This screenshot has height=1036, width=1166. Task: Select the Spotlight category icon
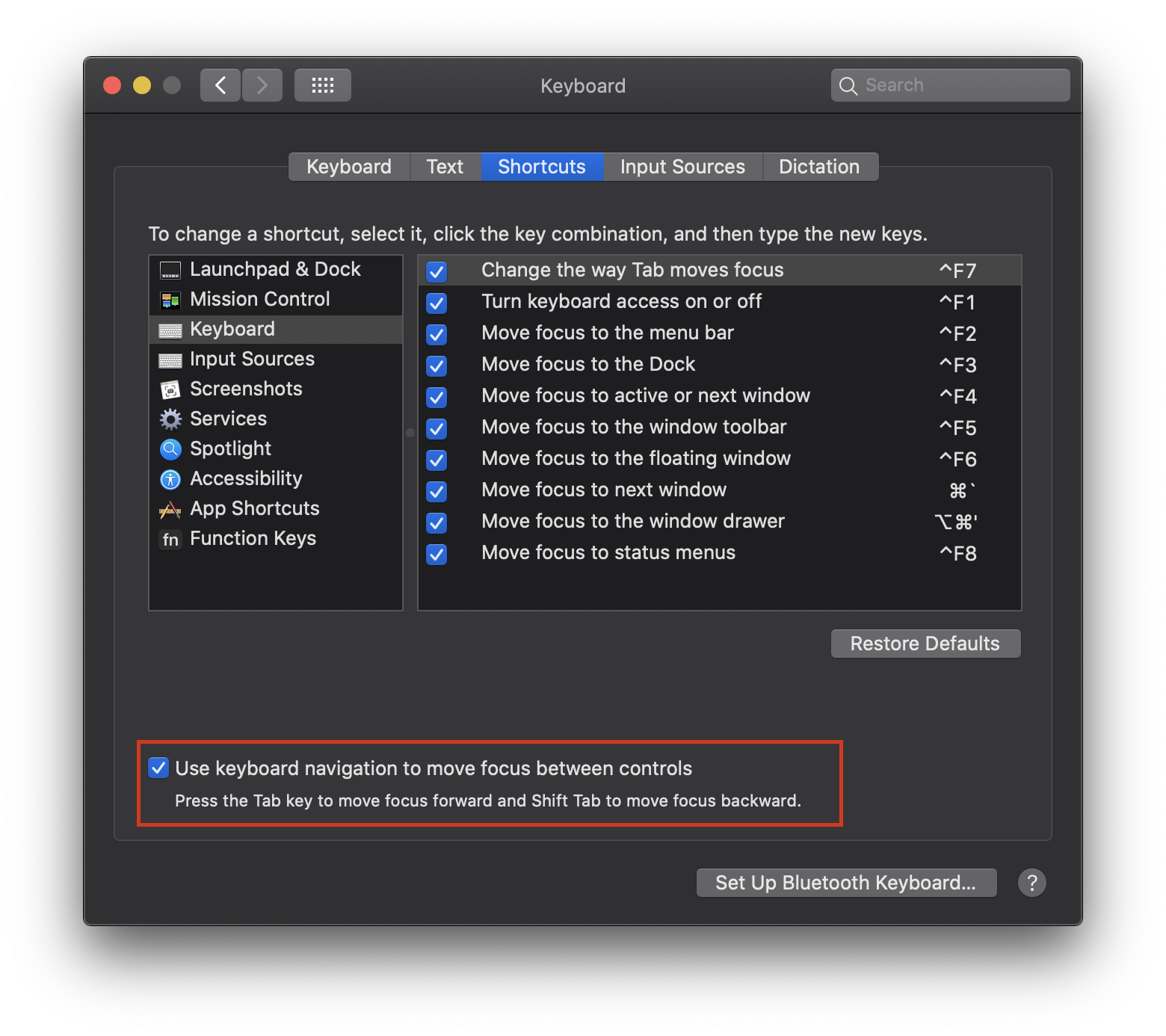point(170,448)
